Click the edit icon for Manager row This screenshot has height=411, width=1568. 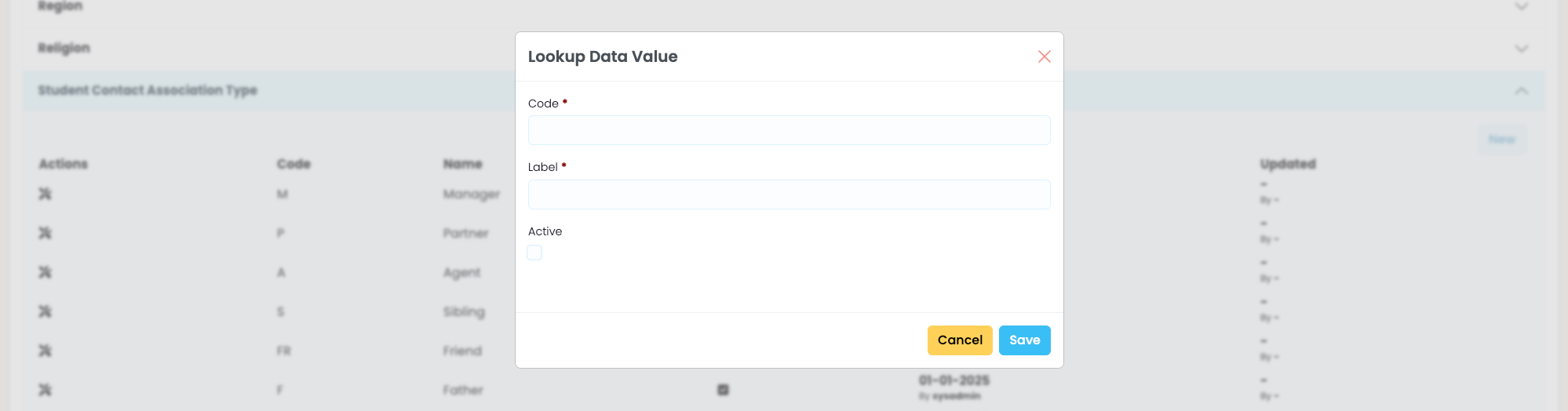pos(45,194)
